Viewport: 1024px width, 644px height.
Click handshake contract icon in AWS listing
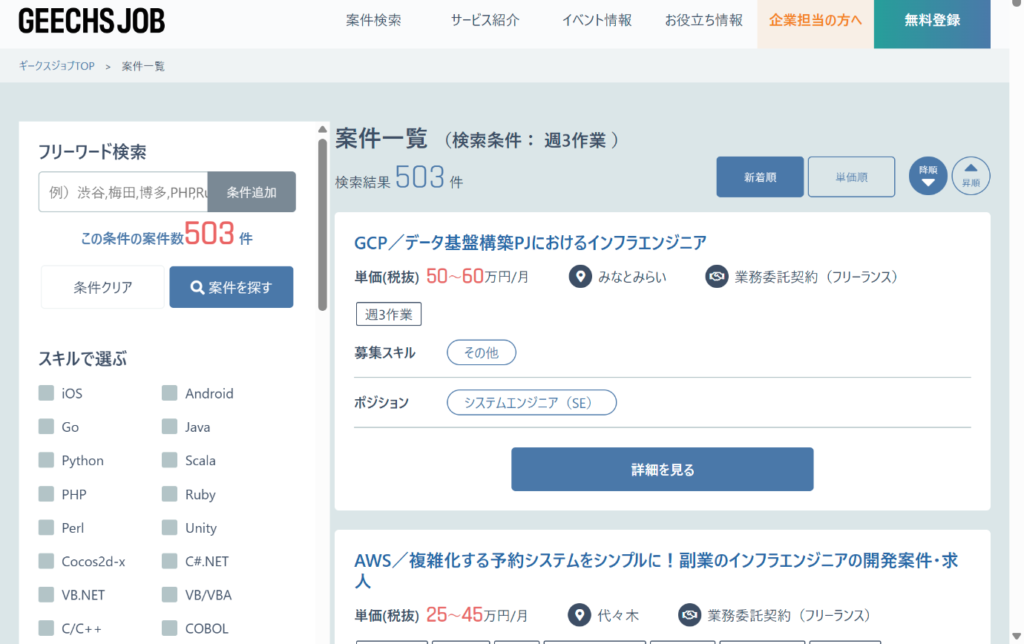(x=689, y=615)
